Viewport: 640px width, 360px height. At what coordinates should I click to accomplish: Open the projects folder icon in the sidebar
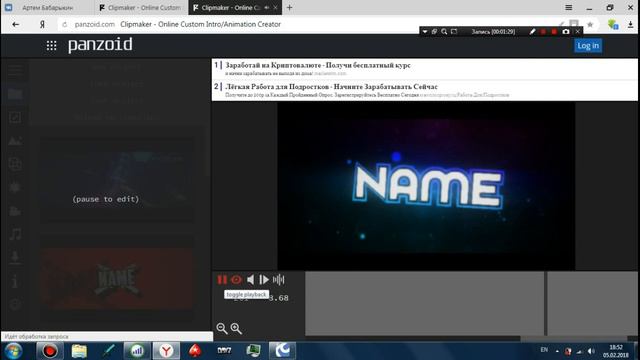15,94
